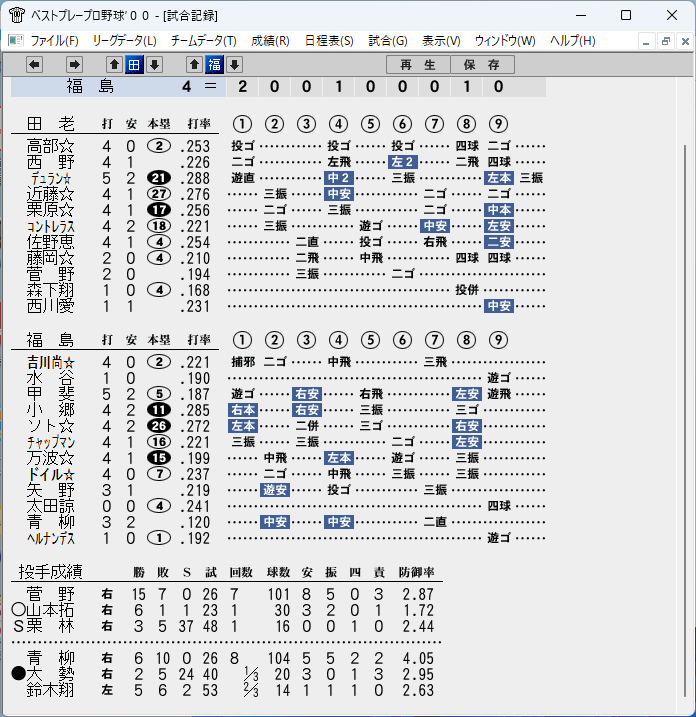Open the ファイル(F) menu
Screen dimensions: 696x717
tap(54, 41)
